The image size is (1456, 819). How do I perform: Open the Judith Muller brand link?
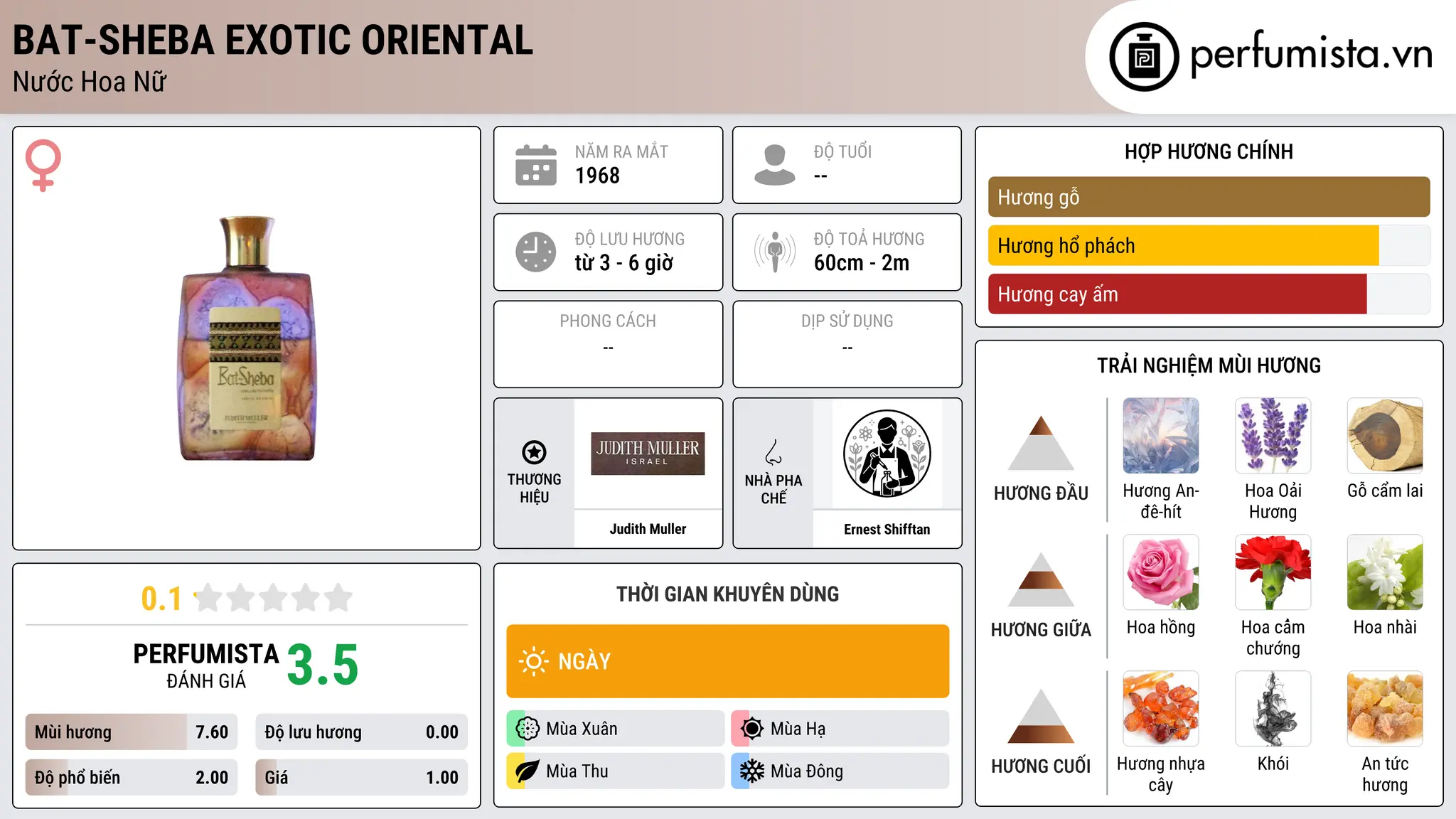click(648, 529)
